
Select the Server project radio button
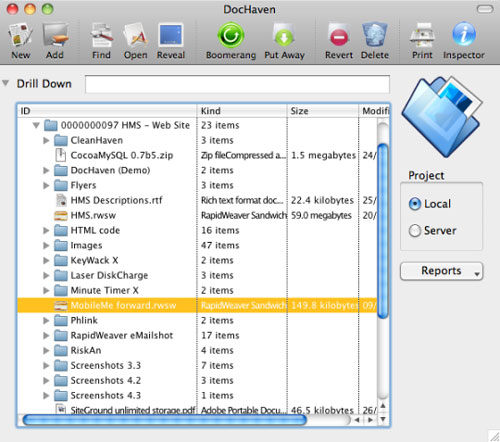pos(415,230)
